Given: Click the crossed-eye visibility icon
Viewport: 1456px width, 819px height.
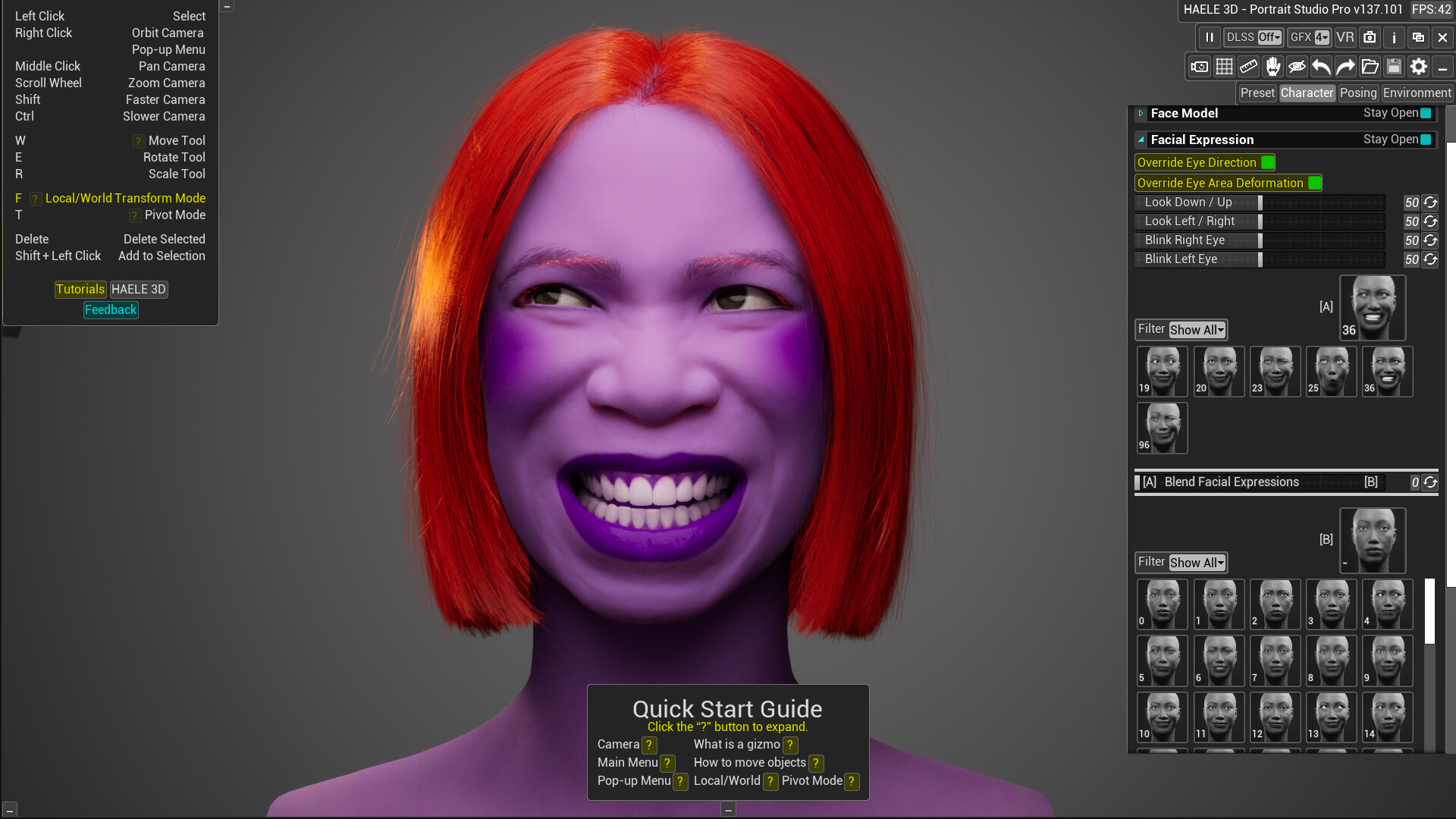Looking at the screenshot, I should click(x=1297, y=67).
